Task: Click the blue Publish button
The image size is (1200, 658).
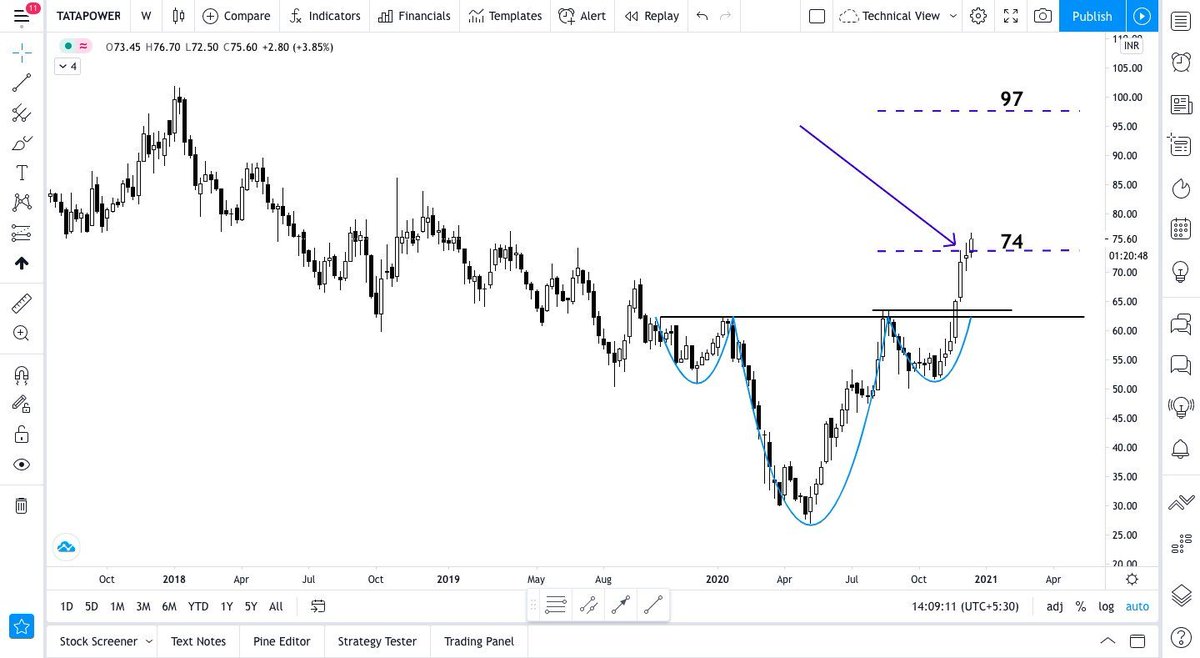Action: [1092, 16]
